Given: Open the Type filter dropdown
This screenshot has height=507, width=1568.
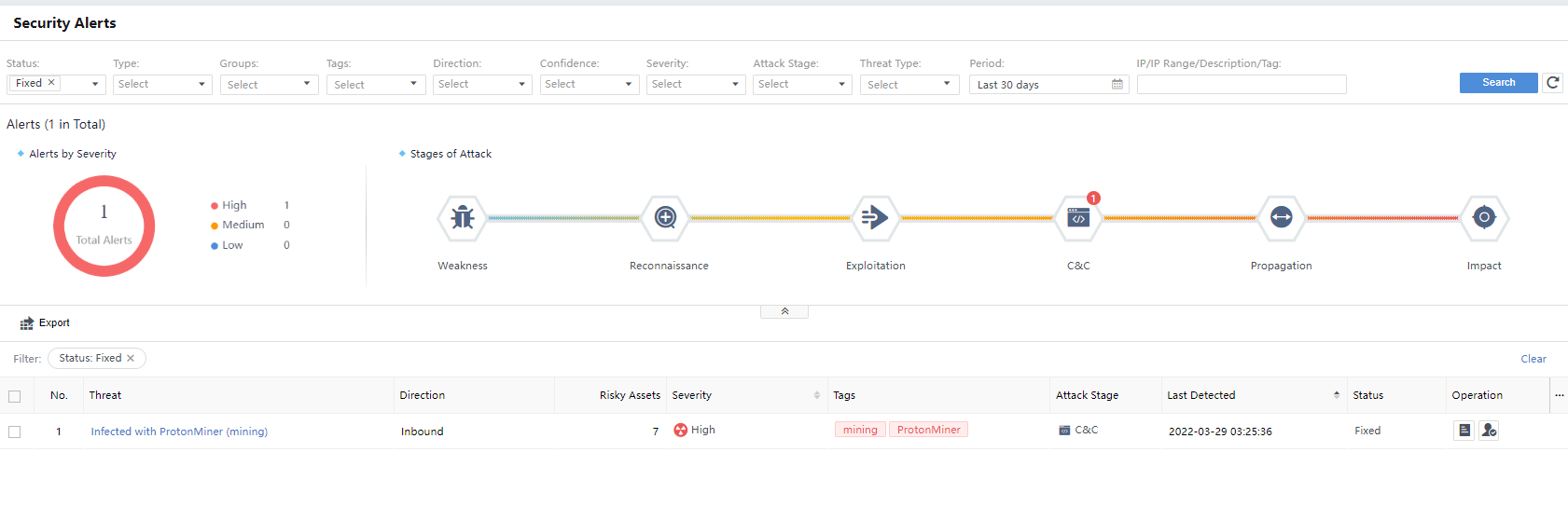Looking at the screenshot, I should tap(162, 85).
